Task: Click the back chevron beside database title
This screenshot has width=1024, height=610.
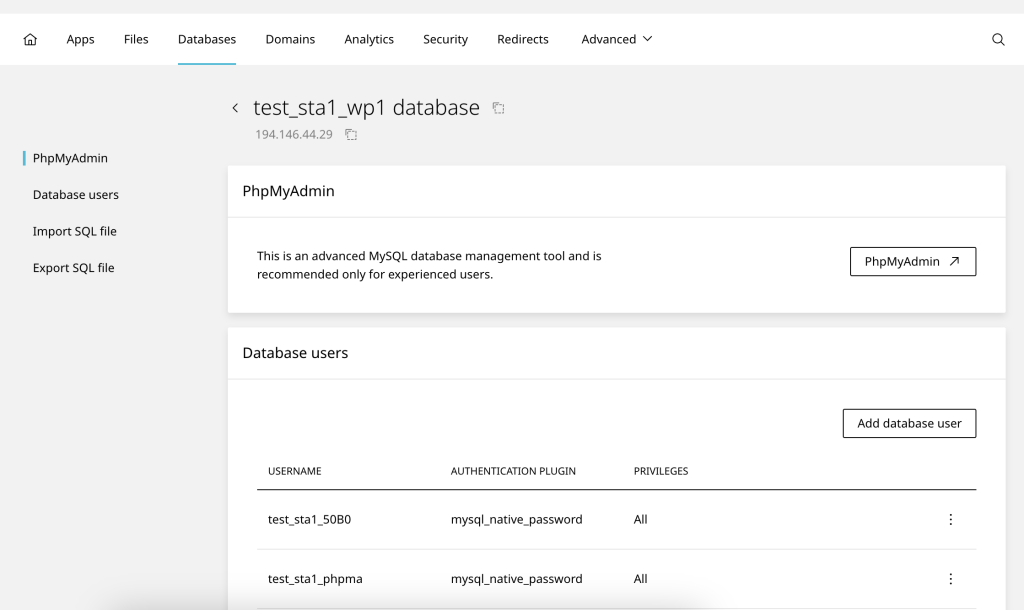Action: 235,108
